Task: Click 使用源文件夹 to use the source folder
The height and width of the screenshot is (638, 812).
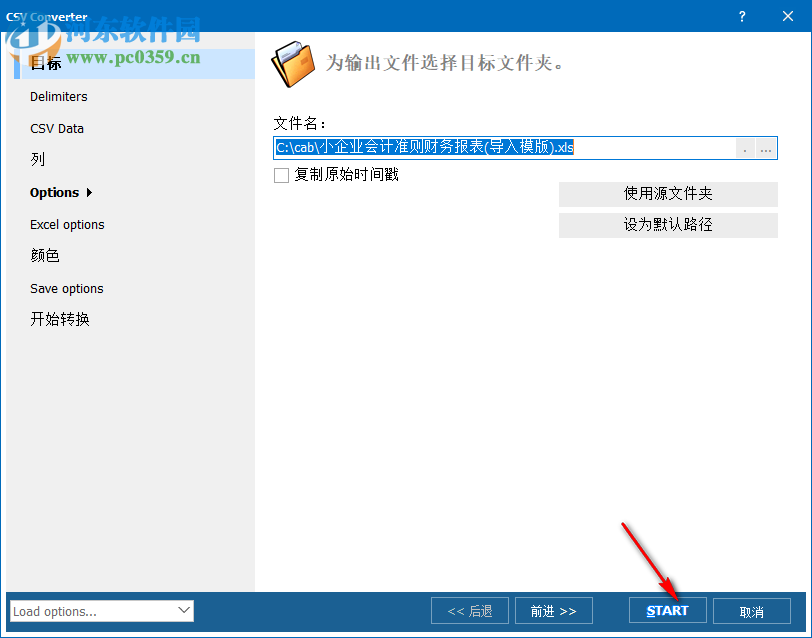Action: click(667, 194)
